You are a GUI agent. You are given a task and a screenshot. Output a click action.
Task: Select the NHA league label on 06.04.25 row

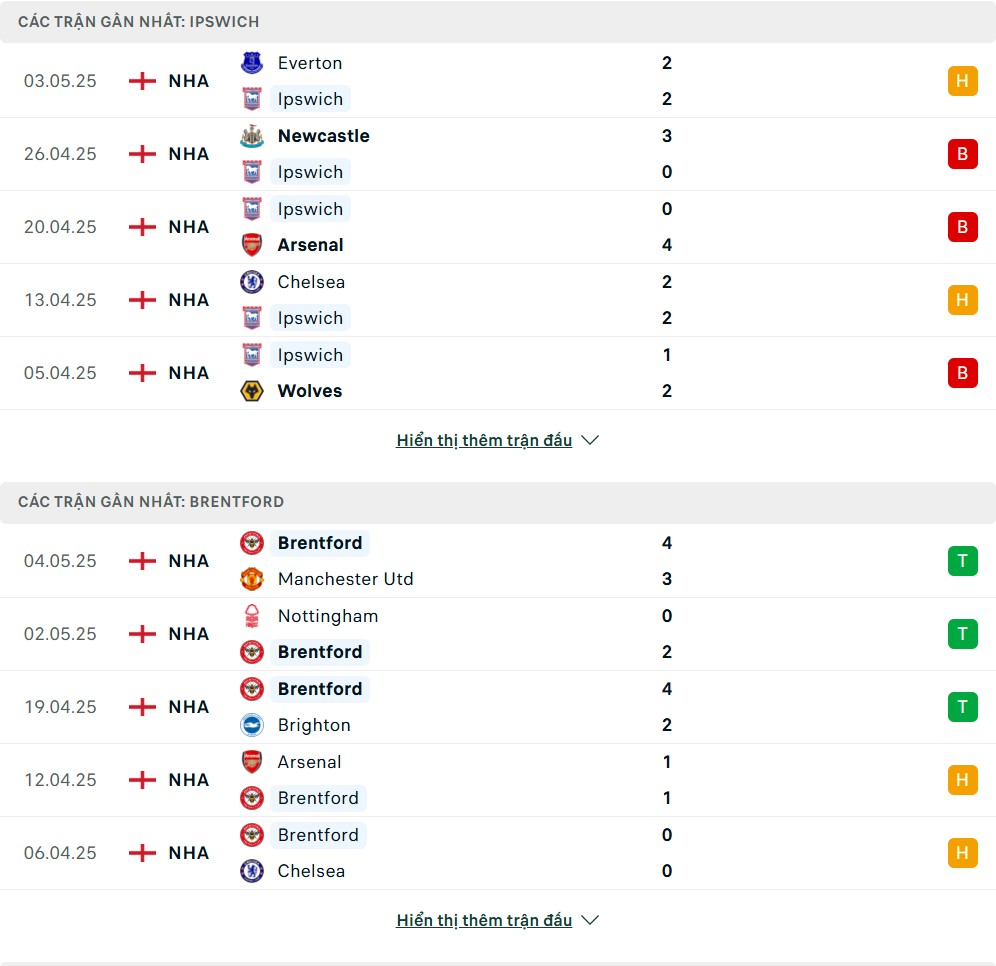click(189, 853)
